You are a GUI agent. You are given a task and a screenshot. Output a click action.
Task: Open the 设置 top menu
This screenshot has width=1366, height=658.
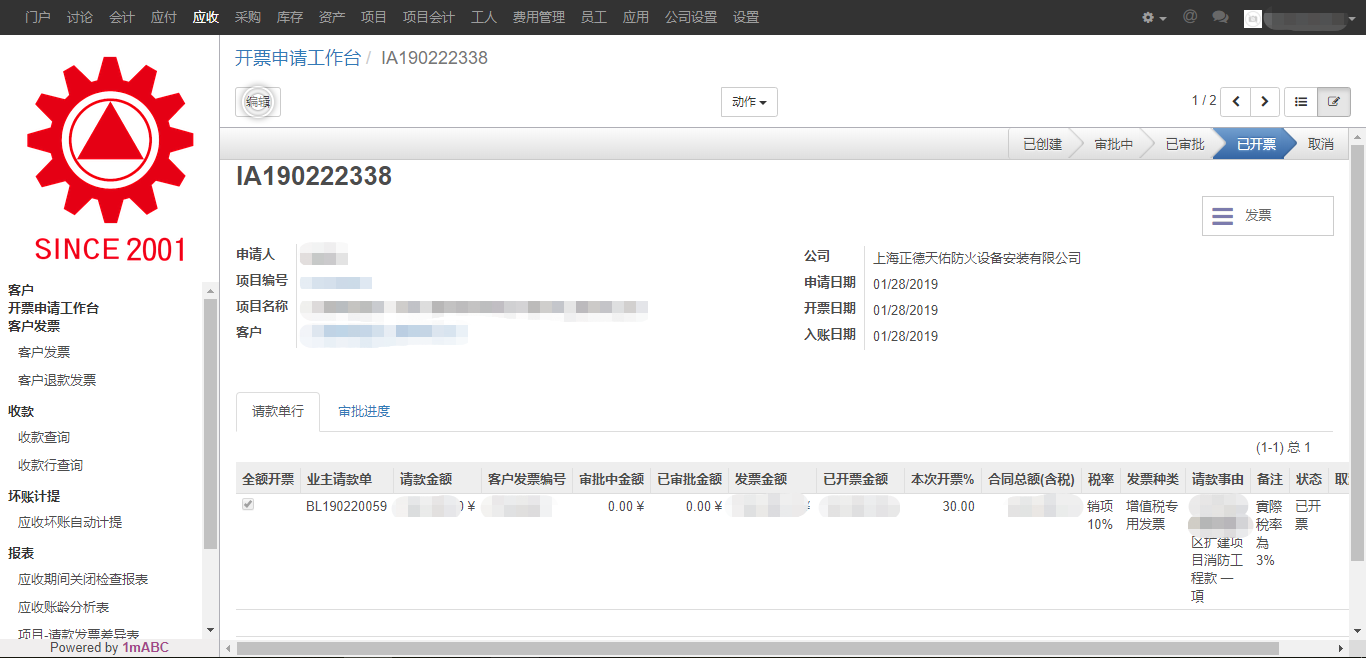click(746, 17)
